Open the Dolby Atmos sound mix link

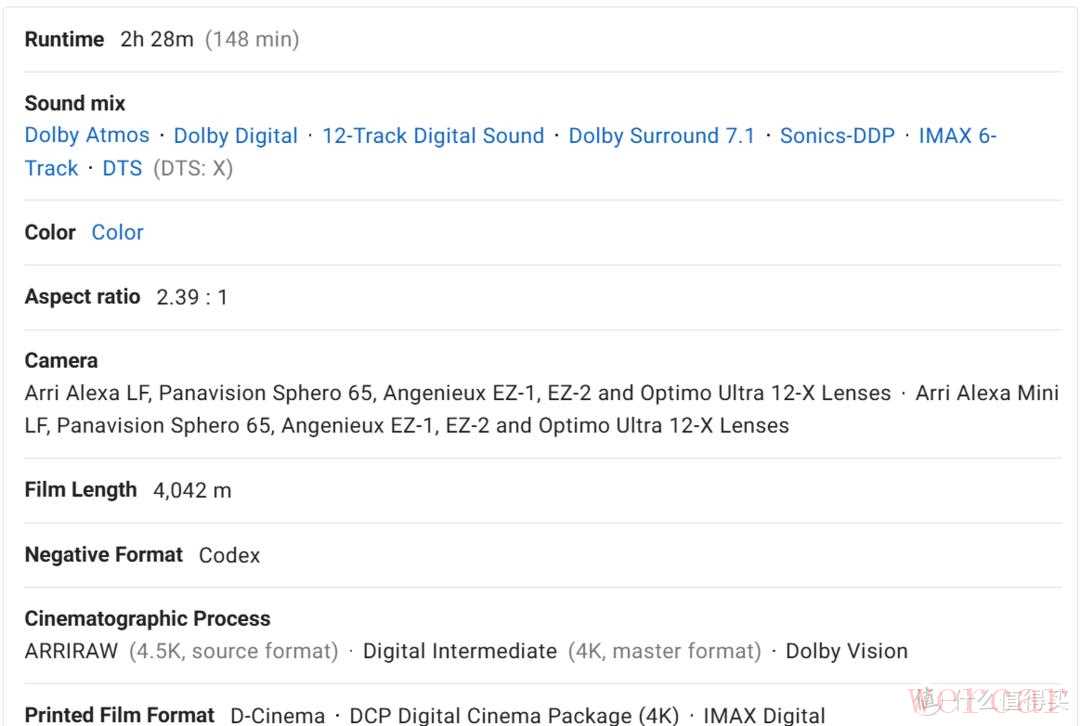[87, 136]
